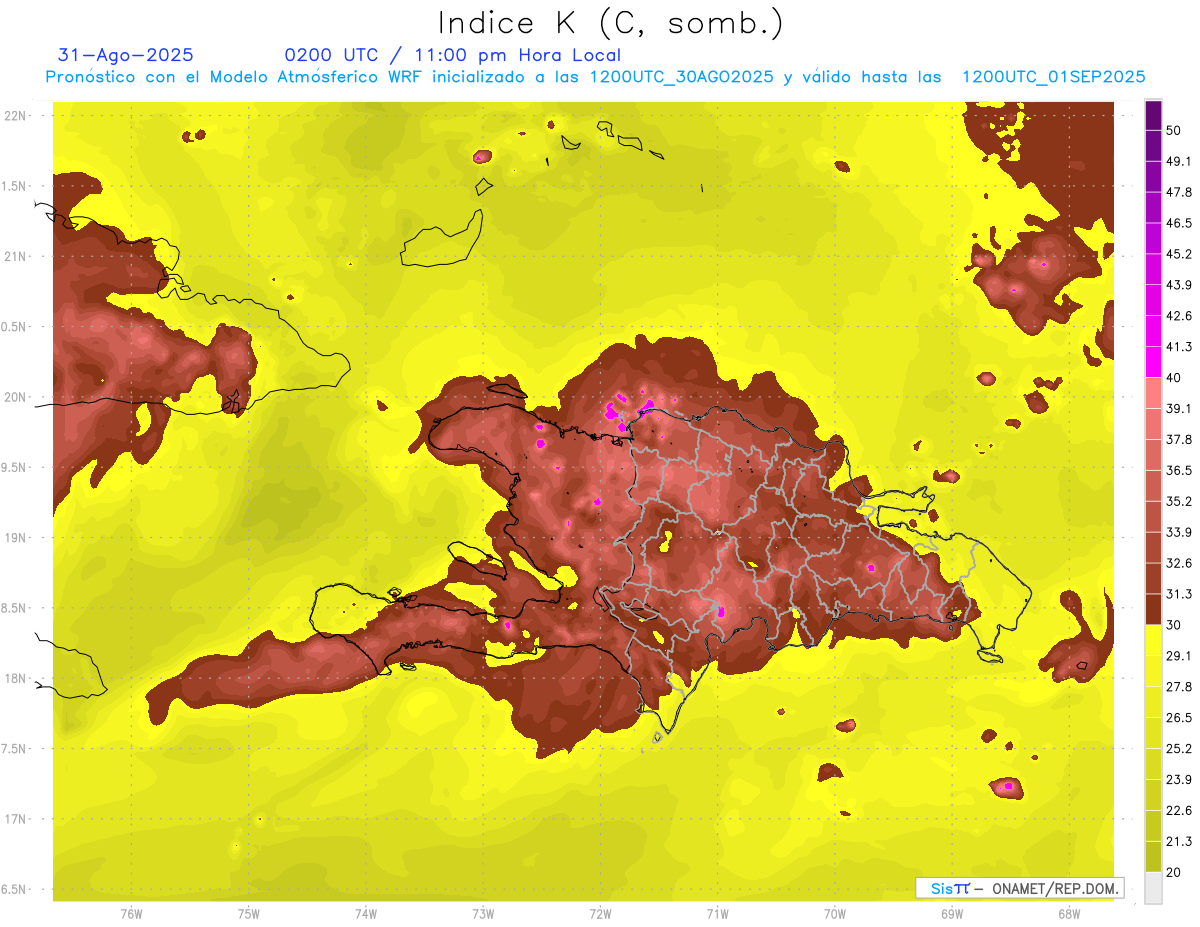Click the '71W' longitude label
Viewport: 1200px width, 927px height.
click(717, 914)
